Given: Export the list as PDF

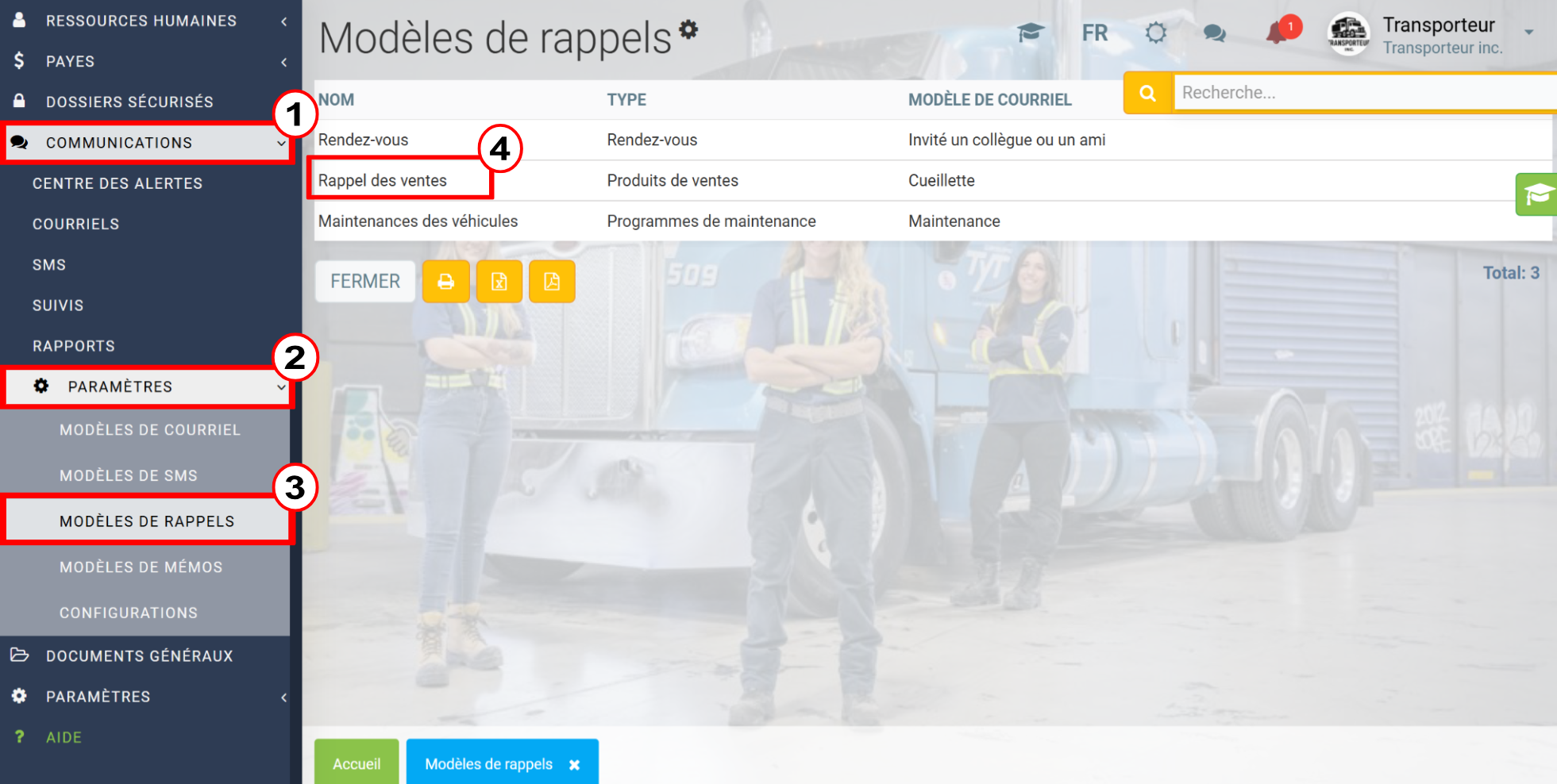Looking at the screenshot, I should 552,282.
